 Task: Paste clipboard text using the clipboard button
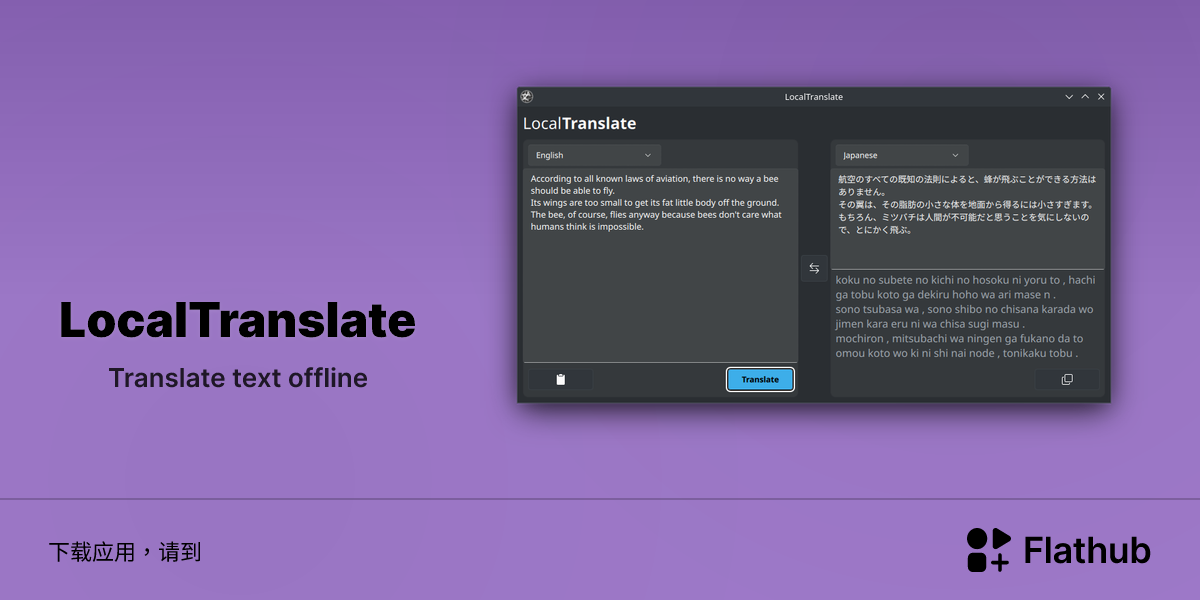(560, 380)
